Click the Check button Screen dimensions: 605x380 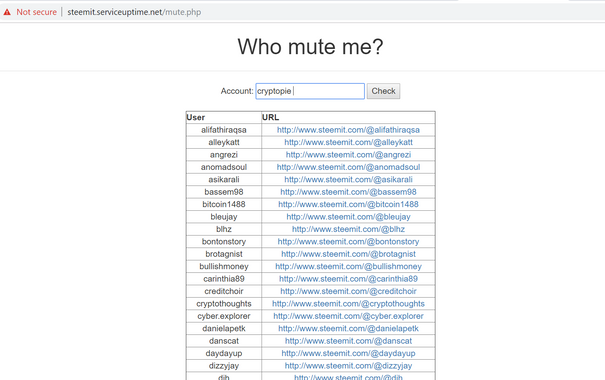coord(383,91)
